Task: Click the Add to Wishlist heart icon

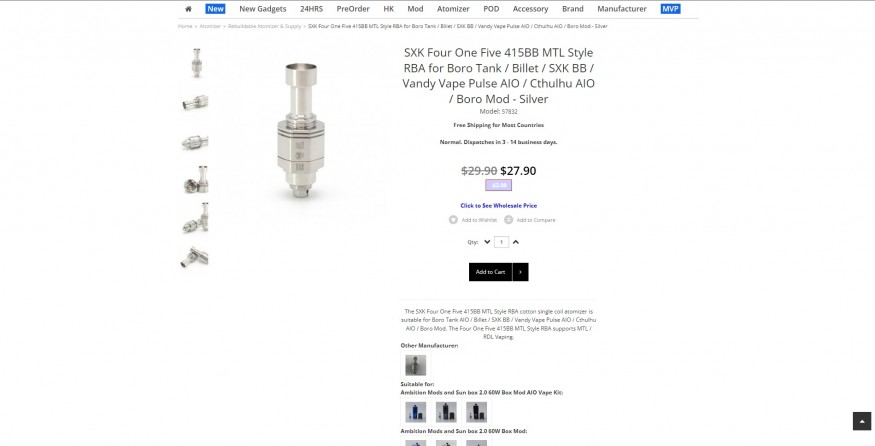Action: click(453, 220)
